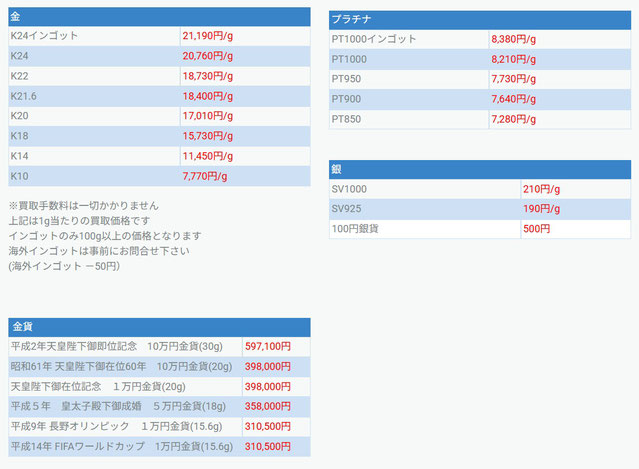639x469 pixels.
Task: Select the PT900 row label
Action: tap(346, 99)
